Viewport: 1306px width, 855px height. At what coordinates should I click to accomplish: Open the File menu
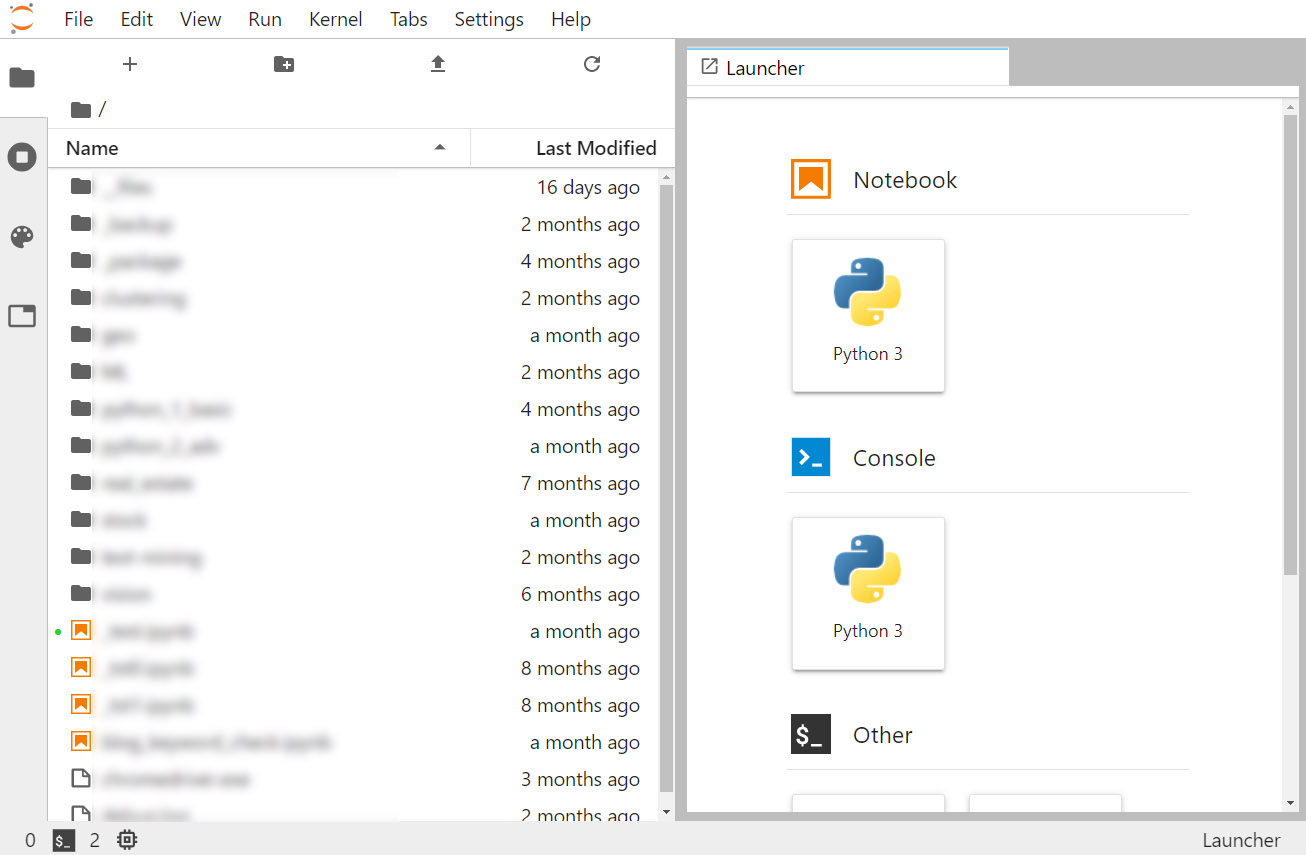(x=78, y=19)
